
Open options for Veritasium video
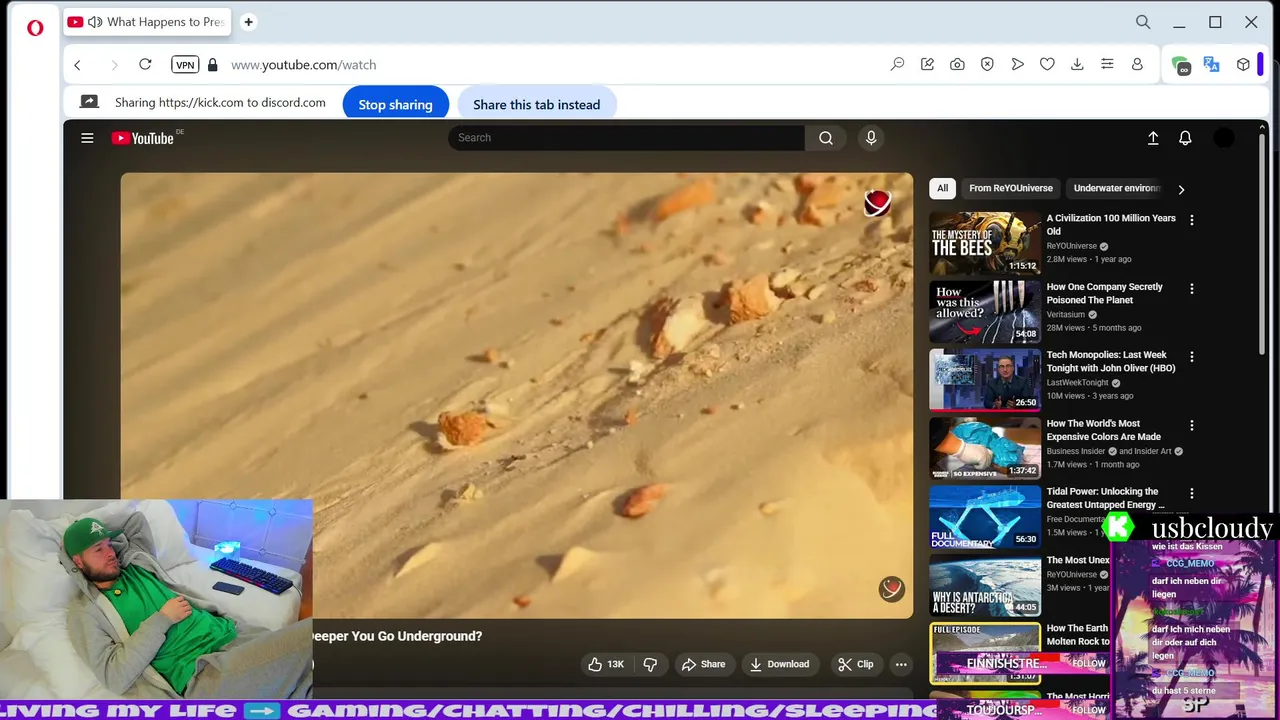pyautogui.click(x=1191, y=289)
